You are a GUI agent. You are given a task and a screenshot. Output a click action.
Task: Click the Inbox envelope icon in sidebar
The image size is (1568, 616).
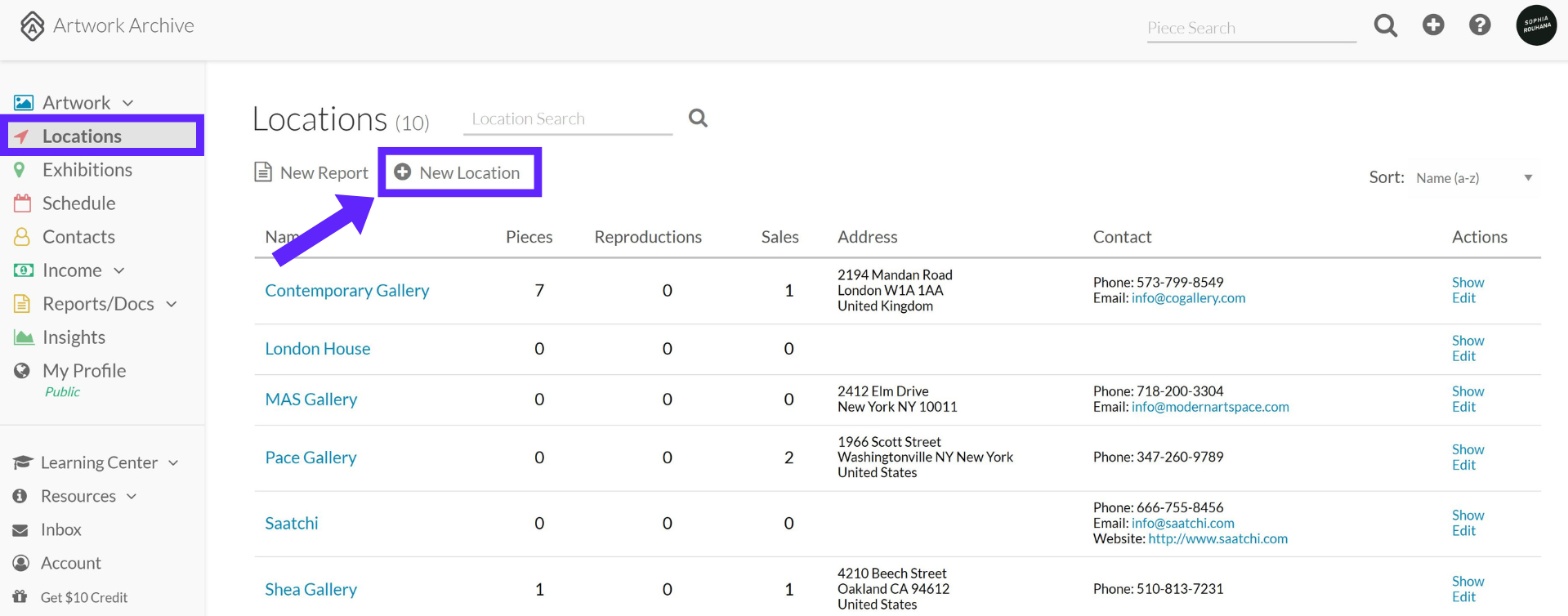tap(20, 530)
